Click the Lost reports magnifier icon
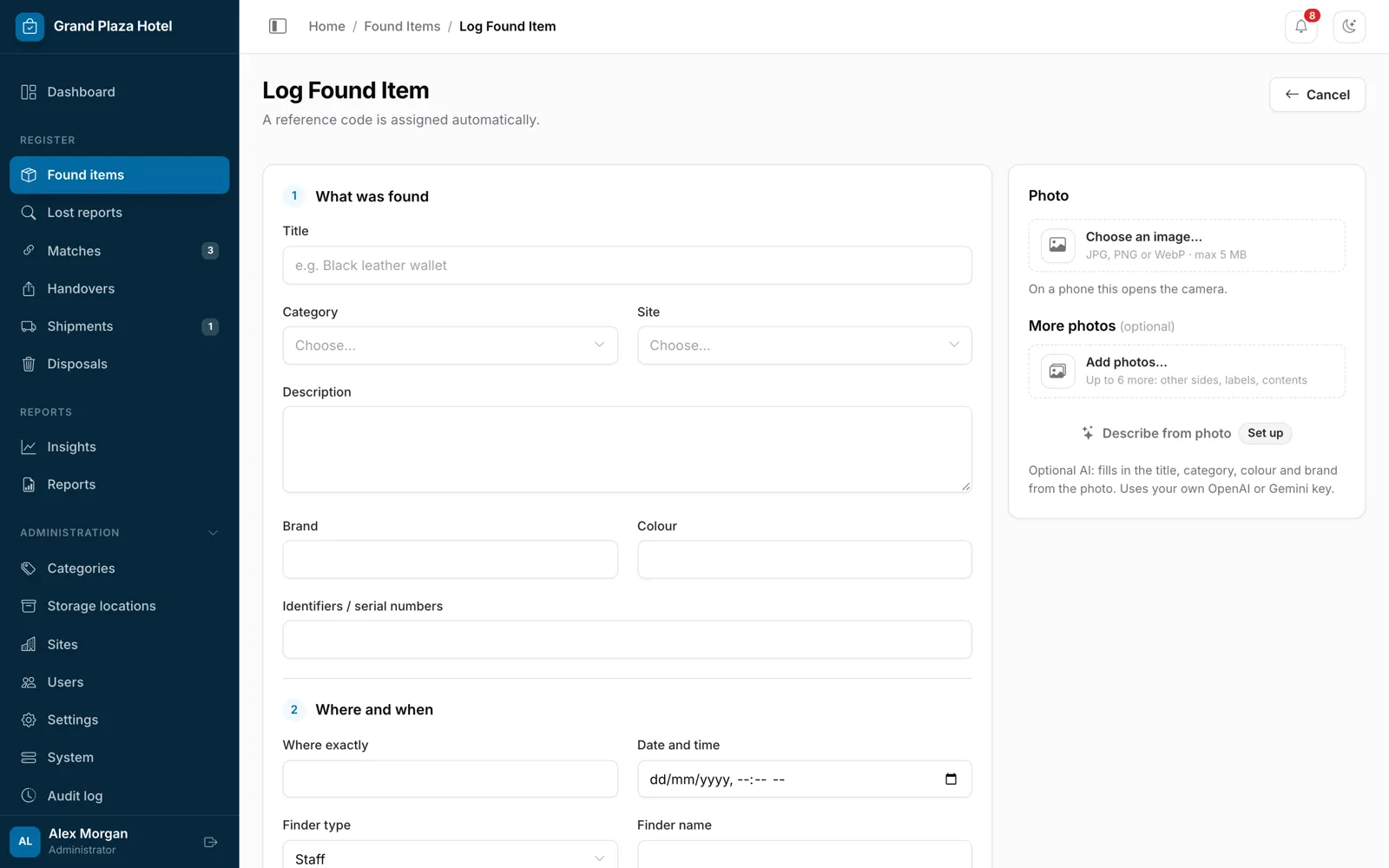This screenshot has height=868, width=1389. pos(29,213)
